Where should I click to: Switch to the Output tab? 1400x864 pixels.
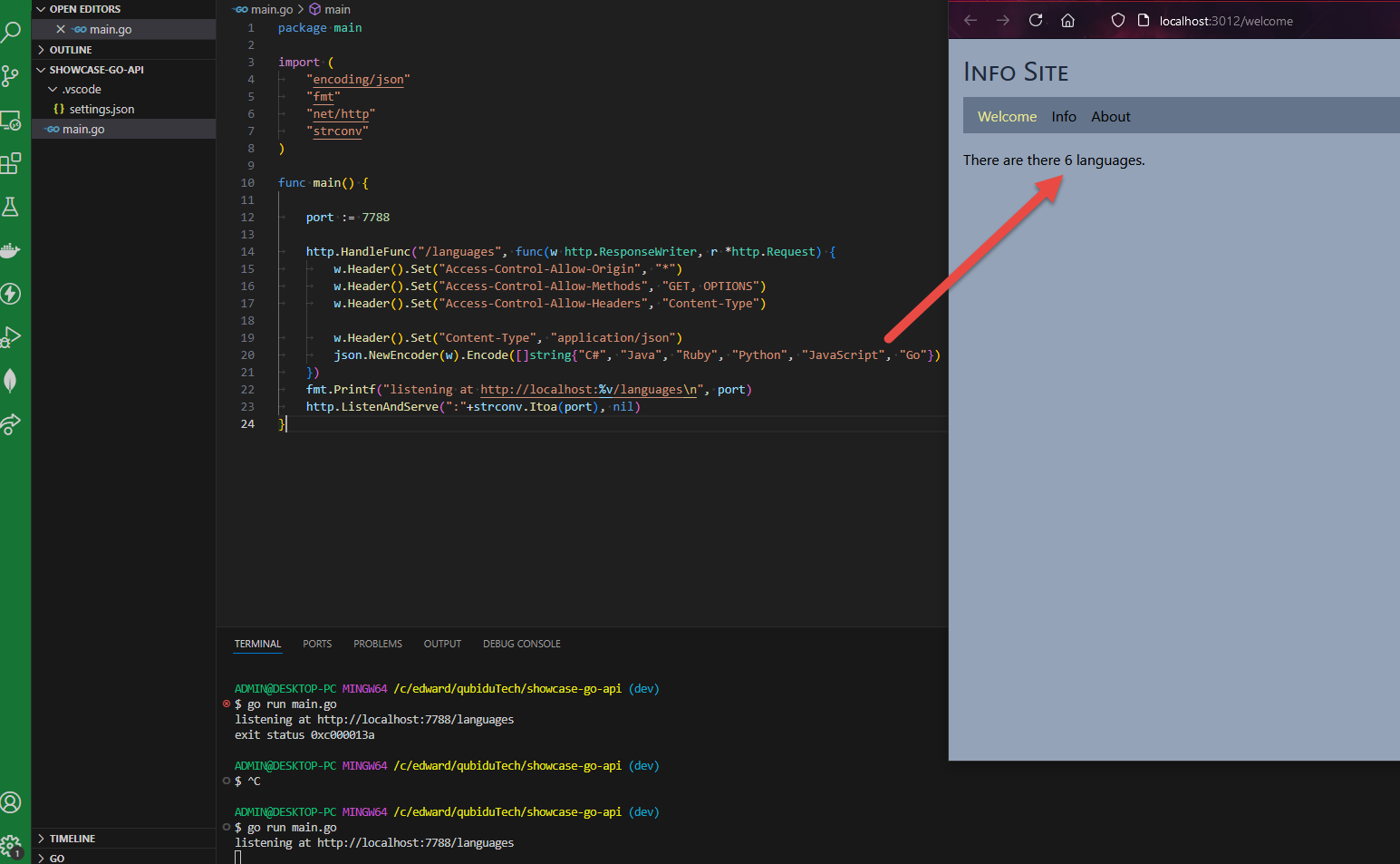pos(442,644)
